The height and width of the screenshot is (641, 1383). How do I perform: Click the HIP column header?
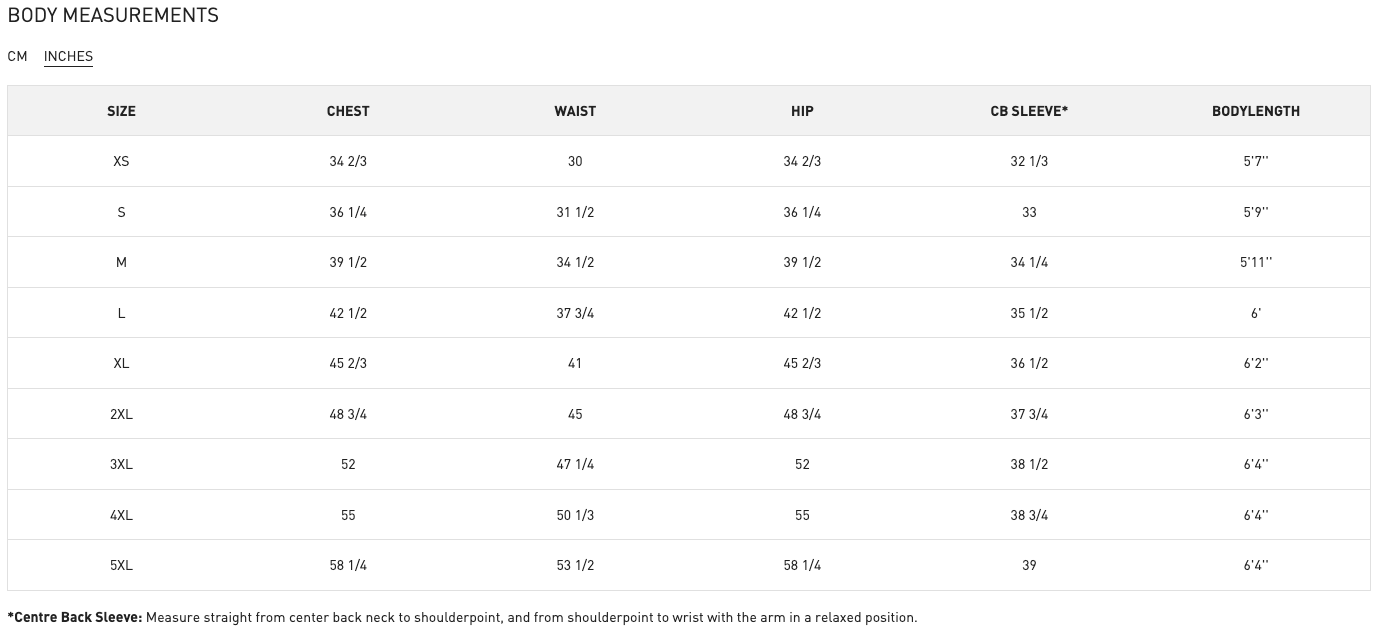[x=802, y=111]
